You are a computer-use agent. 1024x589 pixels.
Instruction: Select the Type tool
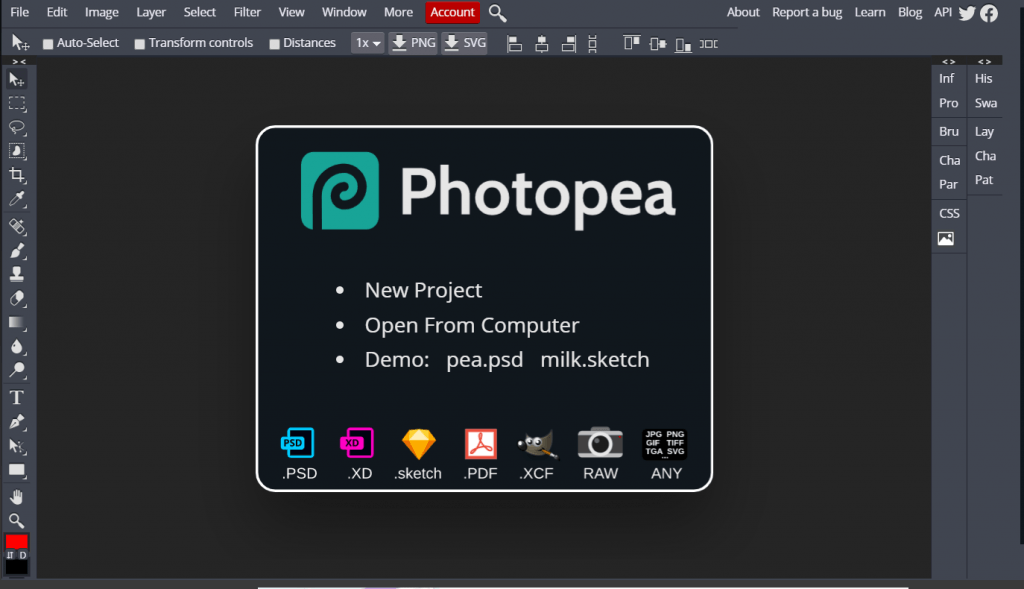pos(17,398)
